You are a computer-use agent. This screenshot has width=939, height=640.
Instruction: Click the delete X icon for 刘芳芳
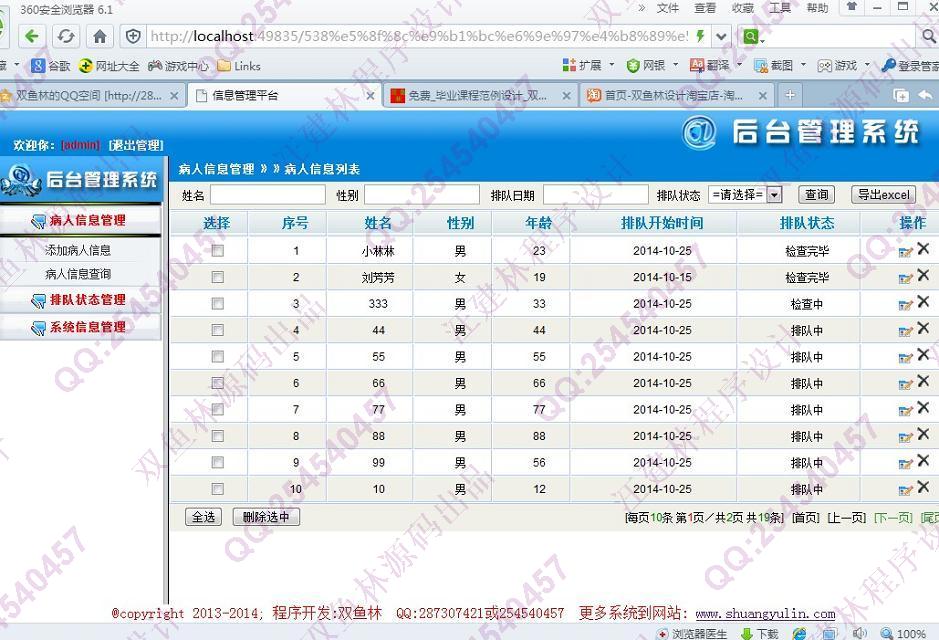point(923,275)
